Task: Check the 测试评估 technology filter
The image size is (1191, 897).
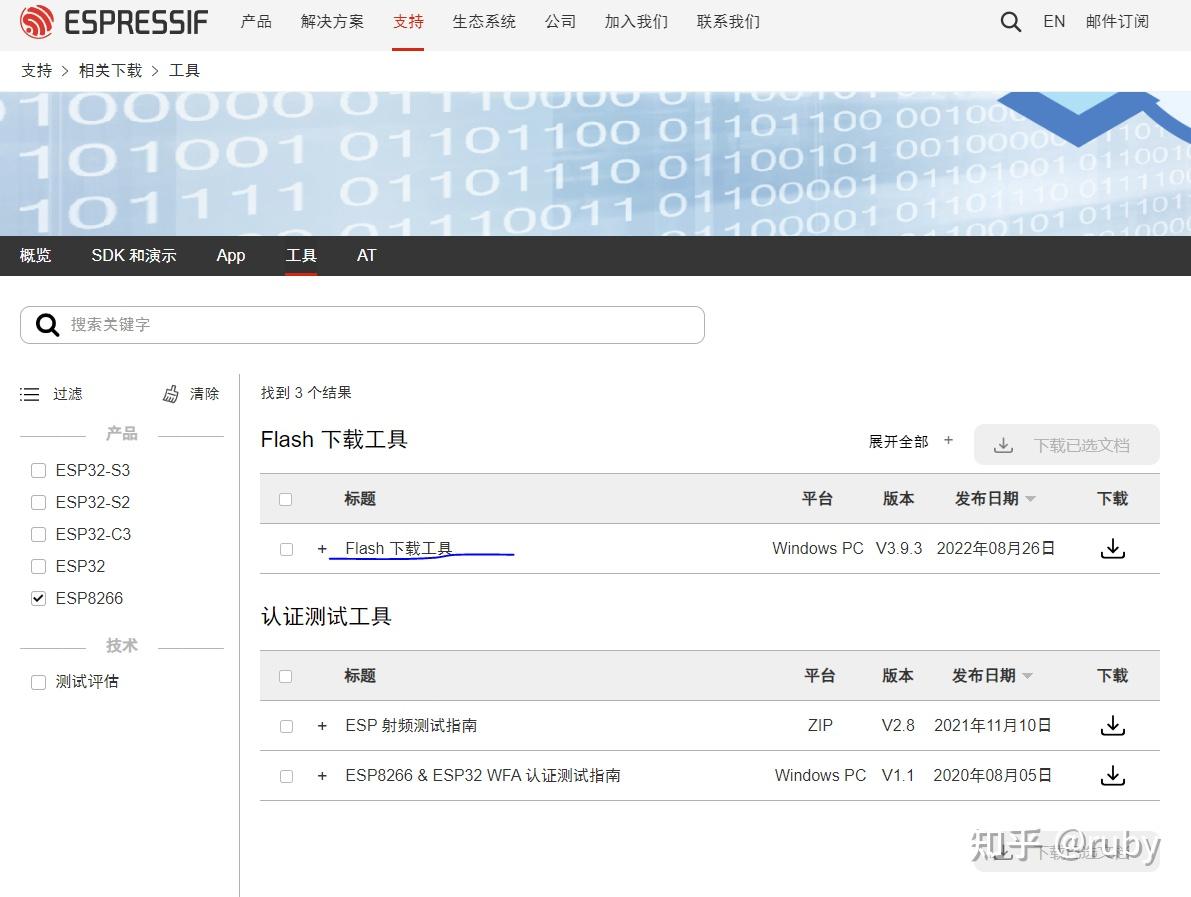Action: click(38, 681)
